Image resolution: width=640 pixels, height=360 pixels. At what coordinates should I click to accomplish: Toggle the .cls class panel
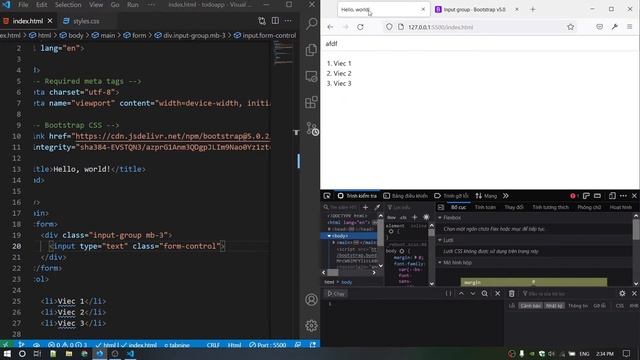(x=403, y=218)
